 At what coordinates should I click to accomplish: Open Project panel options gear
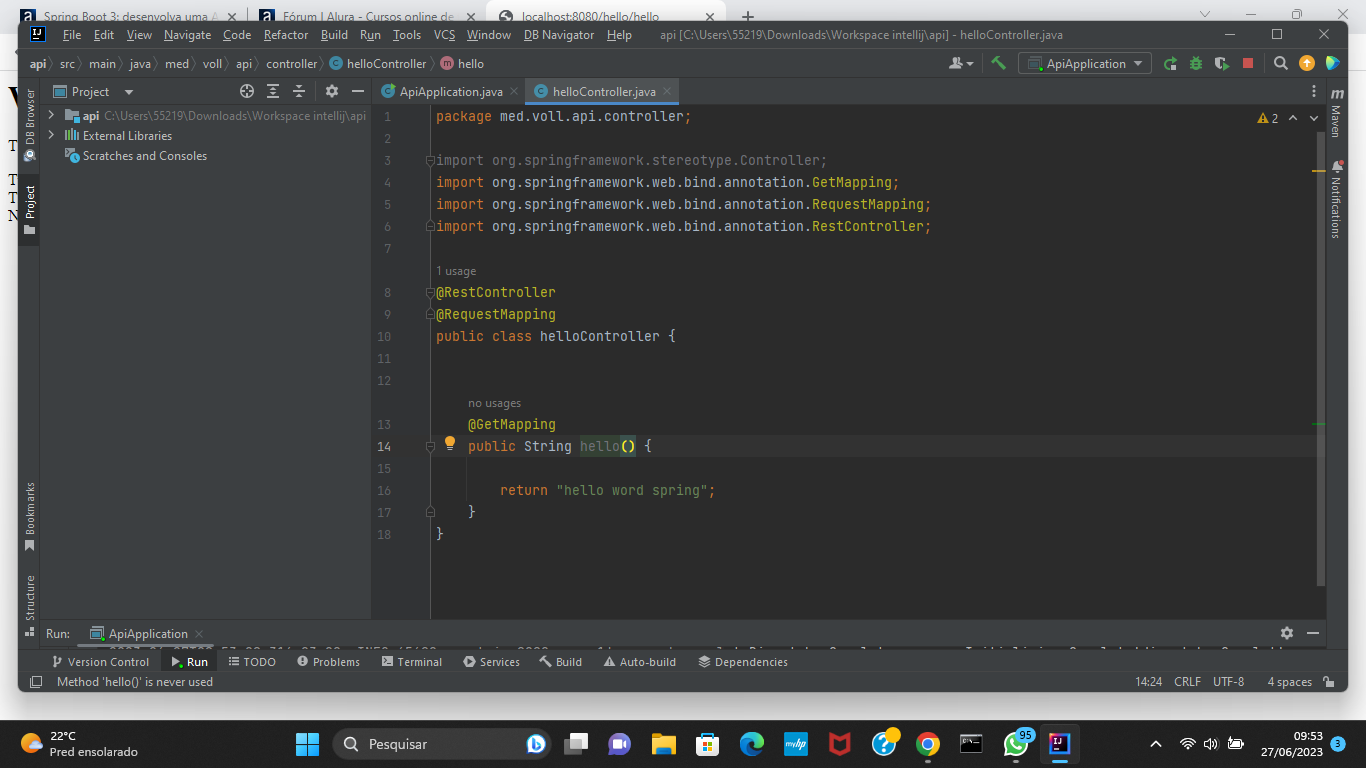[x=332, y=91]
